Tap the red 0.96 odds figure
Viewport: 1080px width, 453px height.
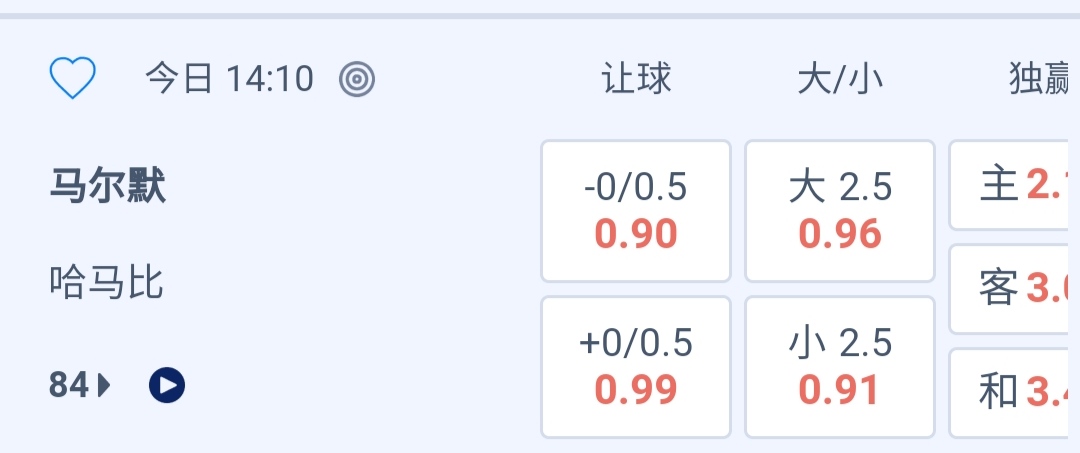[840, 235]
